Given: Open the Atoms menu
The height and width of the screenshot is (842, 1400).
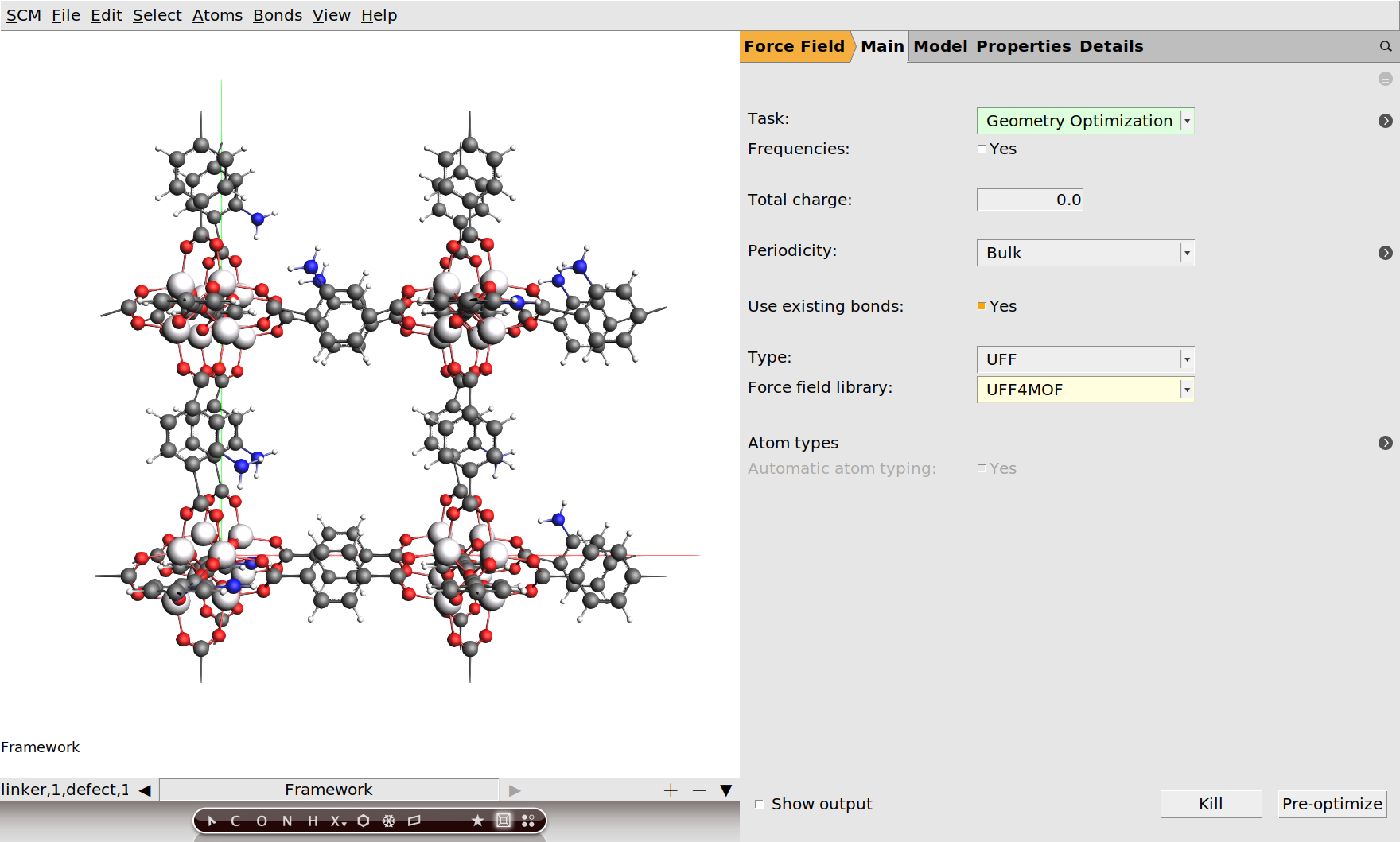Looking at the screenshot, I should click(217, 14).
